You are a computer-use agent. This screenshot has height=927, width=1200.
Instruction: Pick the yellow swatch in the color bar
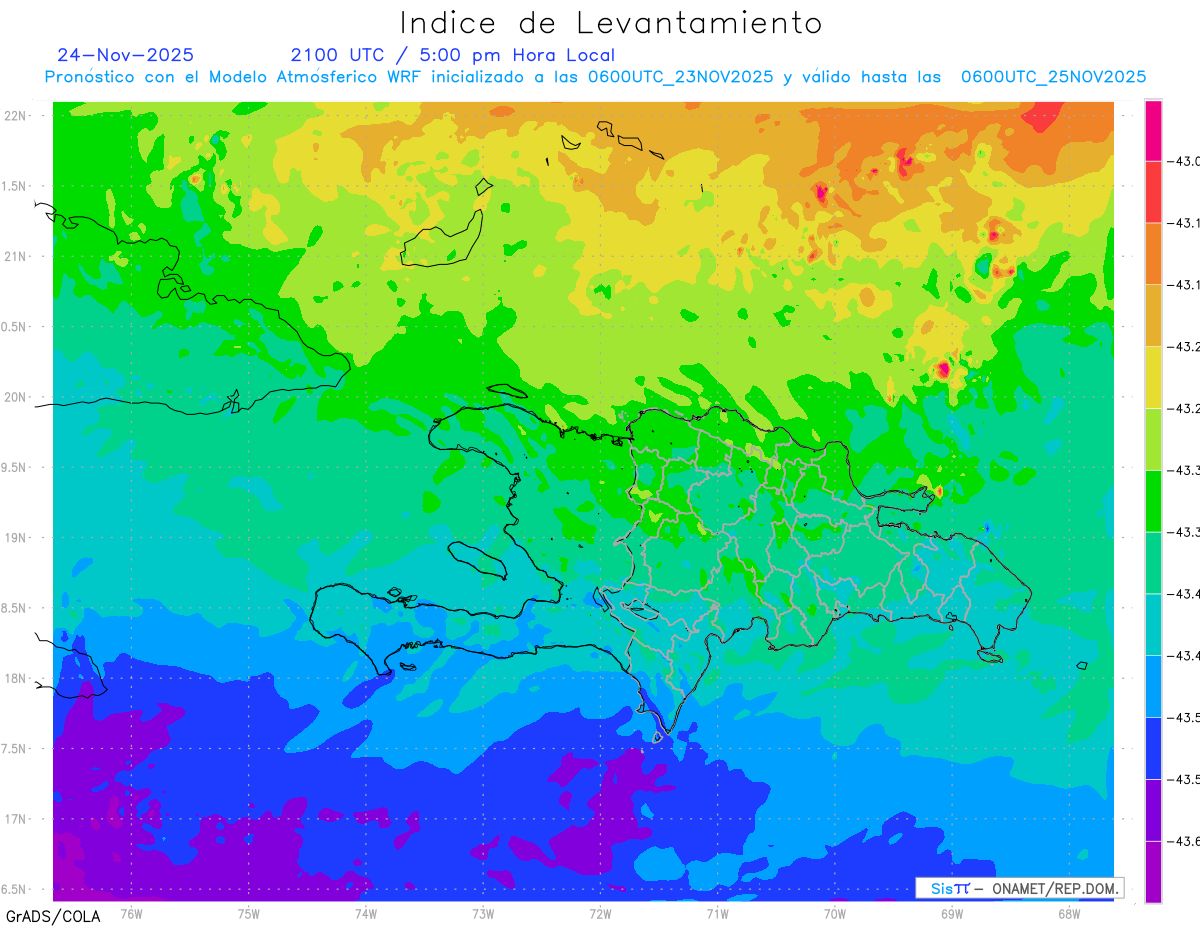1153,377
